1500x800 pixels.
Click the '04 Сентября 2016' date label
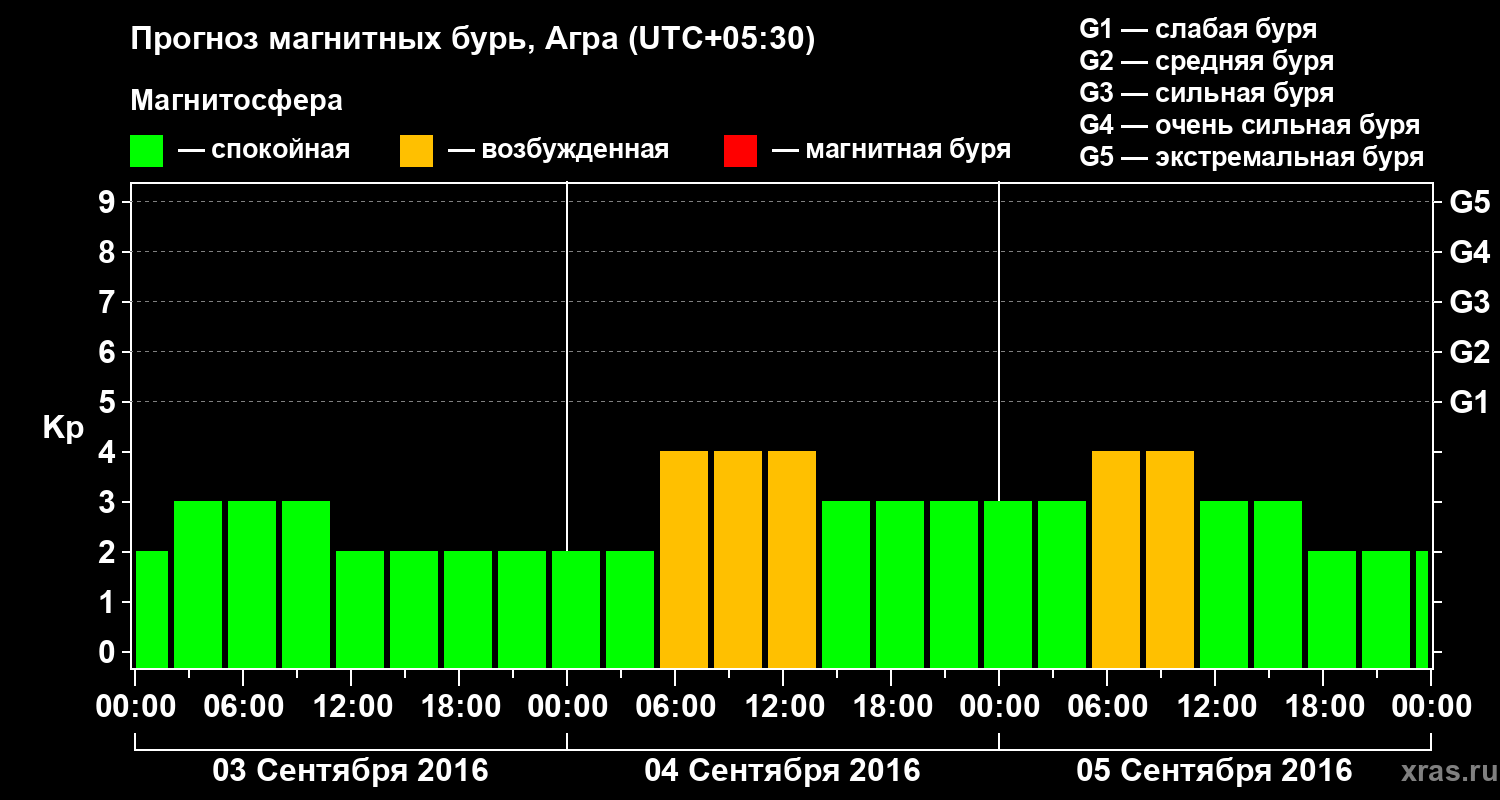783,771
